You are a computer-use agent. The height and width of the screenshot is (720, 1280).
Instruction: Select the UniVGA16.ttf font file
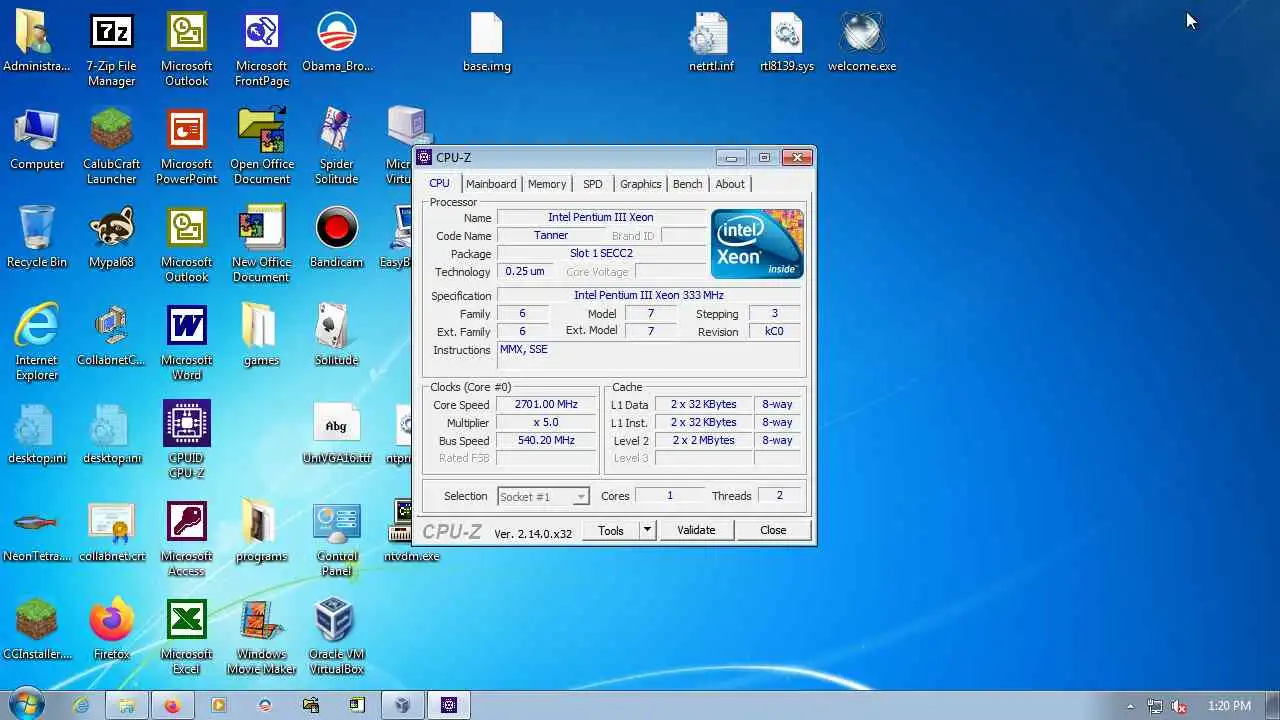coord(336,434)
